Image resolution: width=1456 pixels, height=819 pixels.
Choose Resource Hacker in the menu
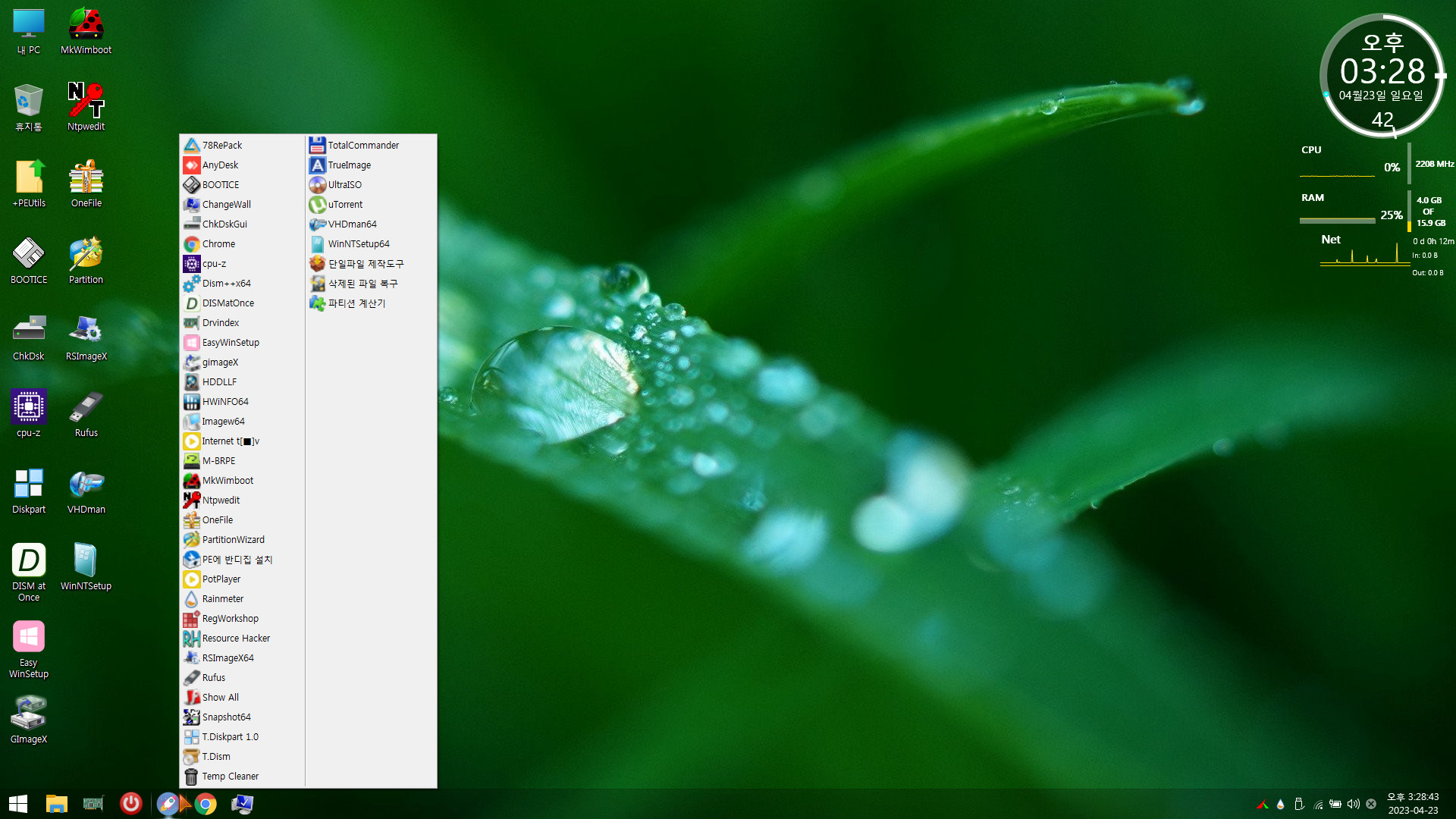[x=242, y=638]
